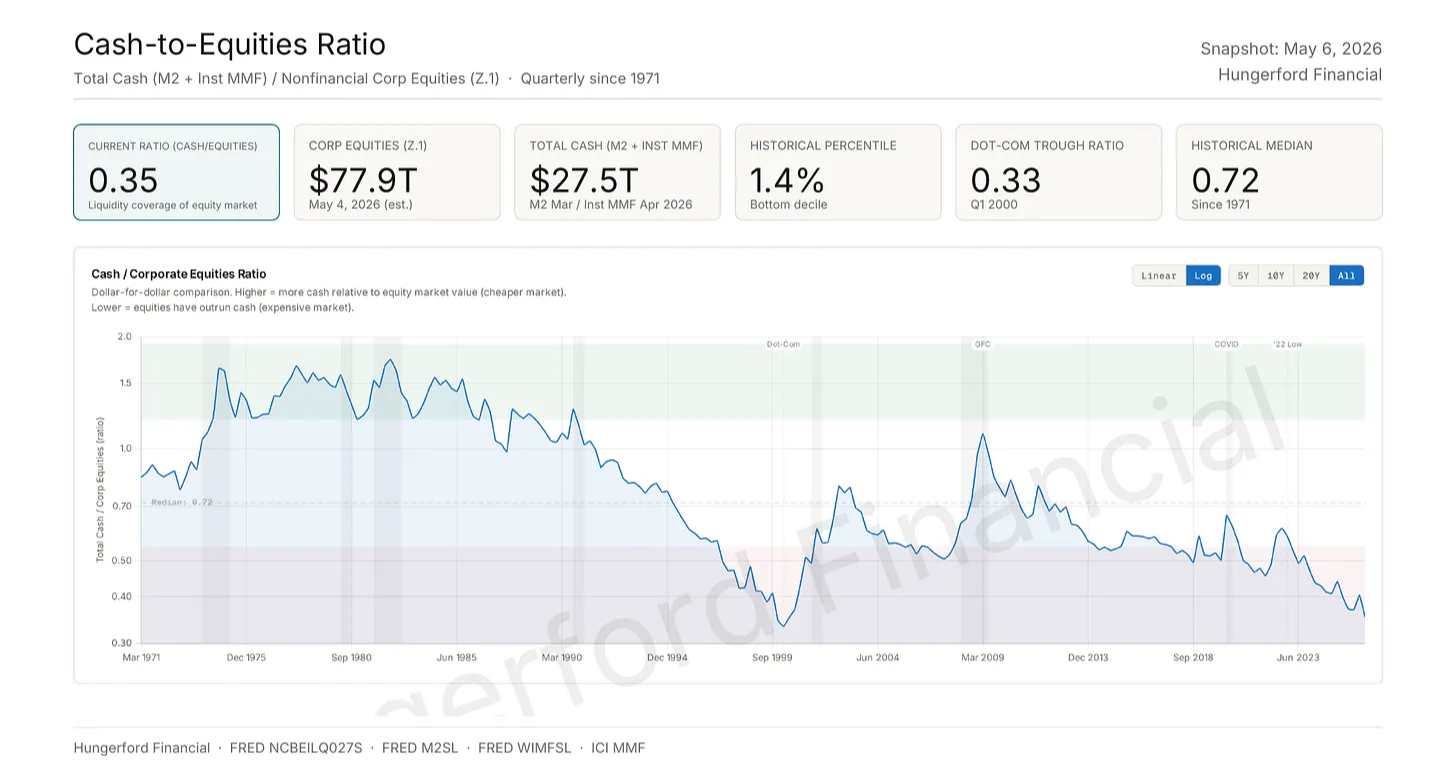Click the 'Cash / Corporate Equities Ratio' chart title
The height and width of the screenshot is (779, 1456).
point(179,274)
